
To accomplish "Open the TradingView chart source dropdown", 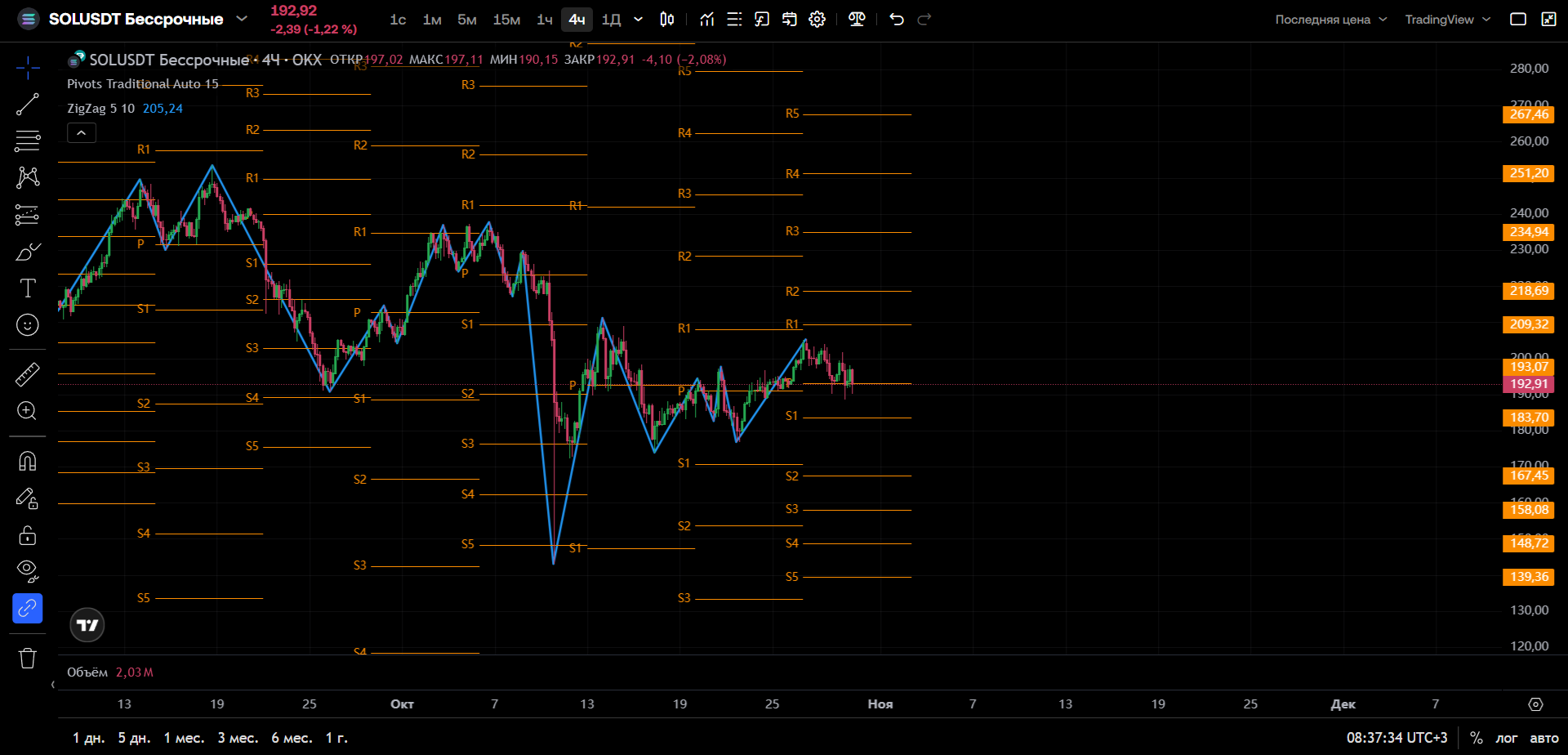I will coord(1448,19).
